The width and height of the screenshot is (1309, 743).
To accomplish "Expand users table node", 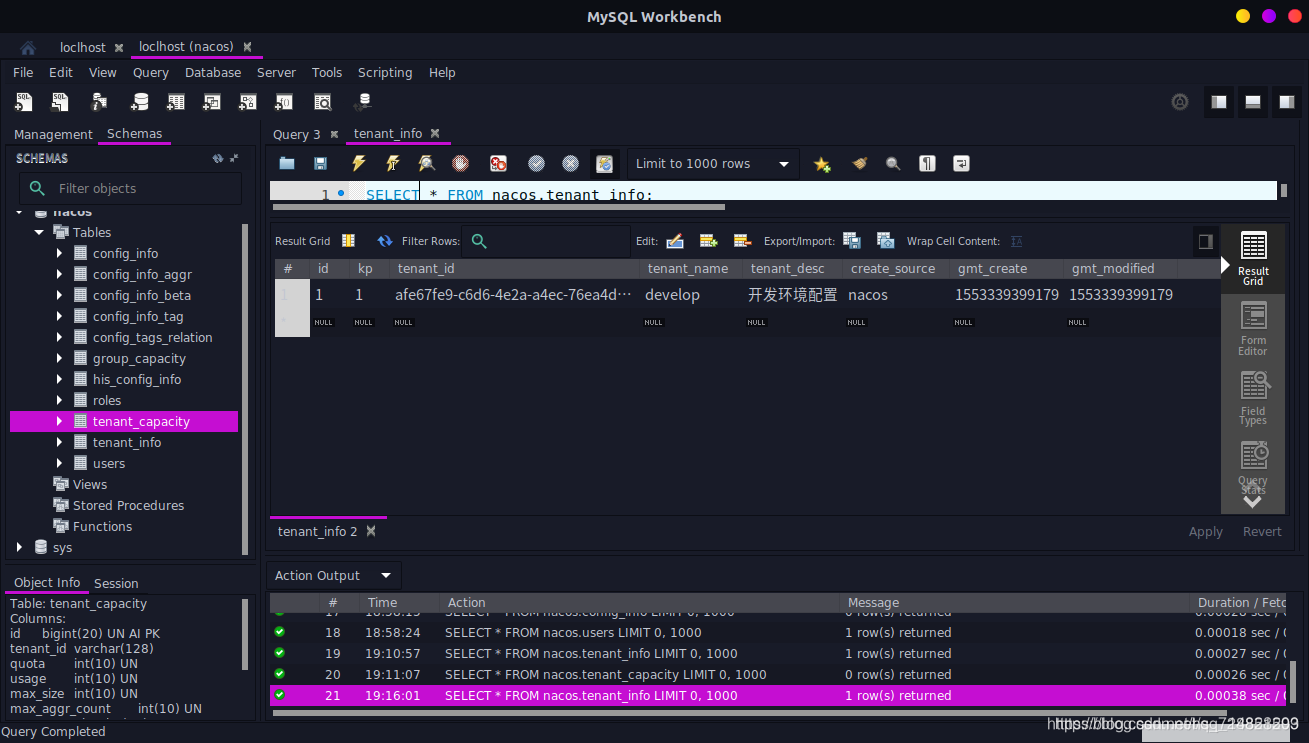I will pyautogui.click(x=60, y=463).
